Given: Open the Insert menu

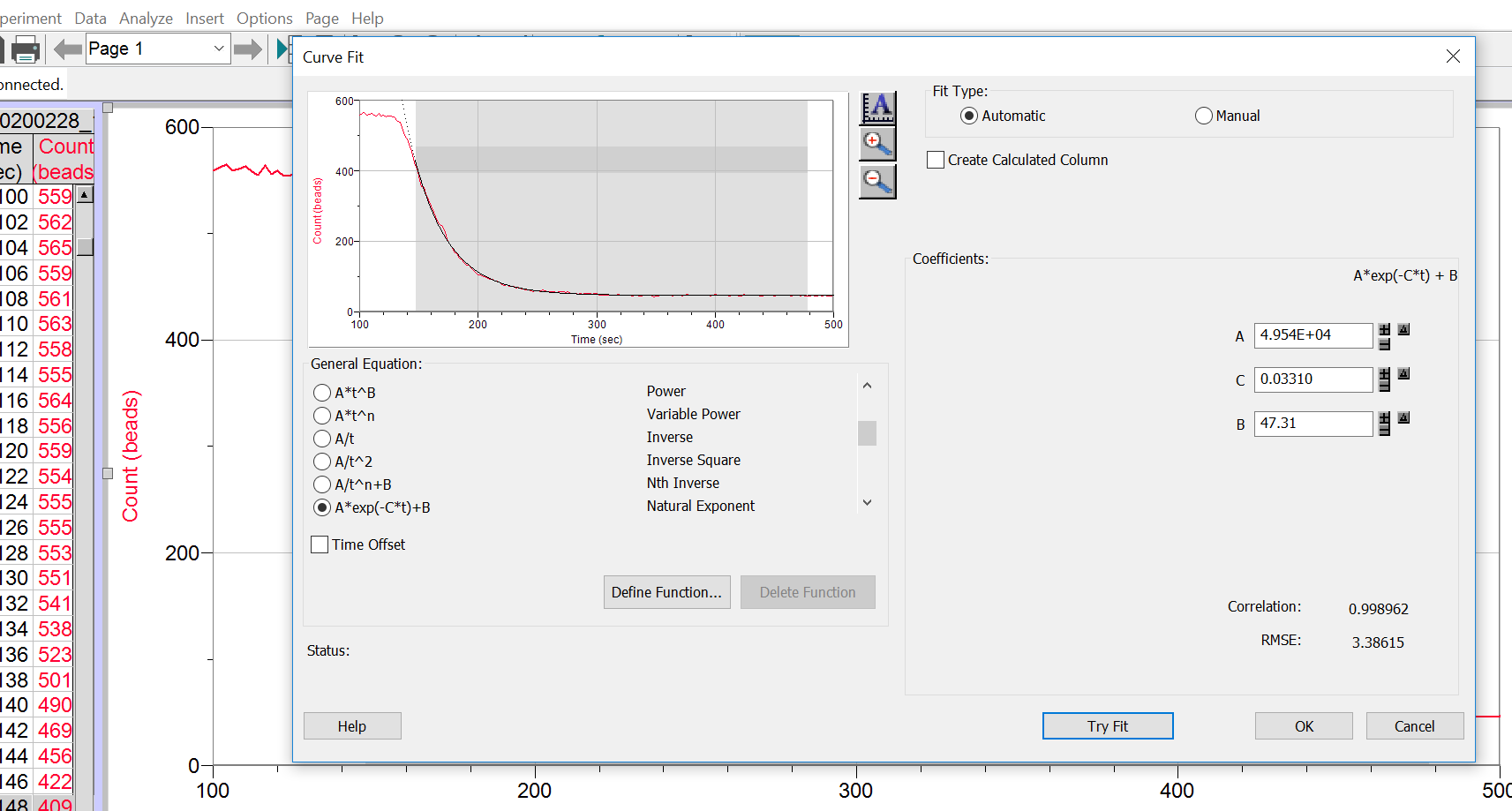Looking at the screenshot, I should [204, 19].
